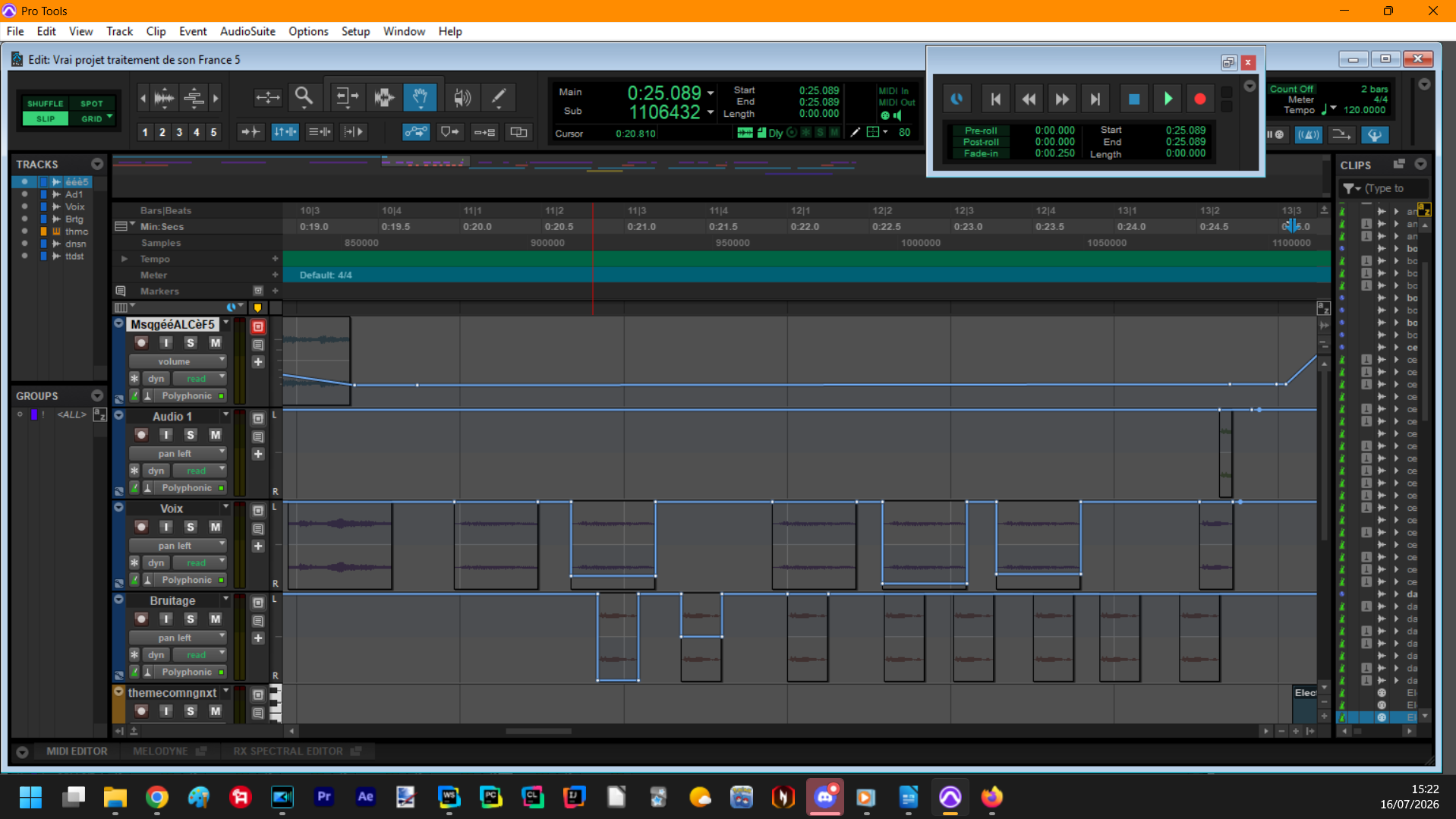Screen dimensions: 1456x819
Task: Click the horizontal zoom in/out icon
Action: click(267, 96)
